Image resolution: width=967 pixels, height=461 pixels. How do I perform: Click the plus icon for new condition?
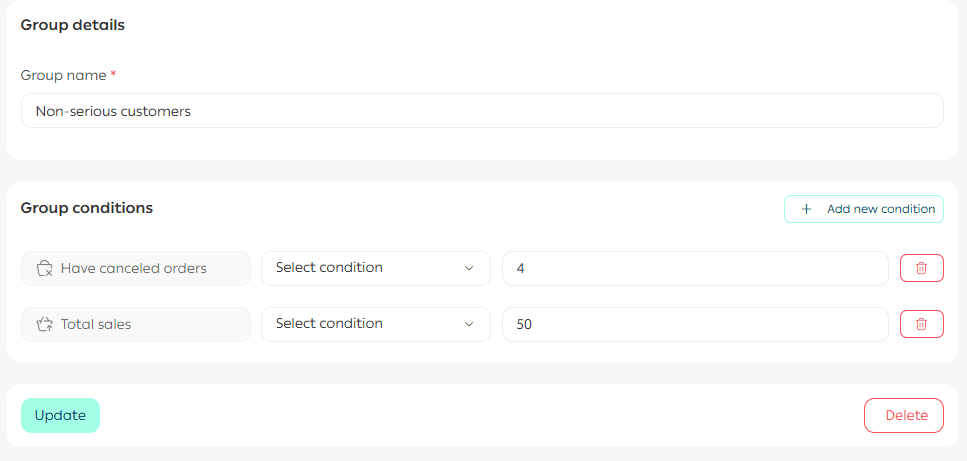806,209
